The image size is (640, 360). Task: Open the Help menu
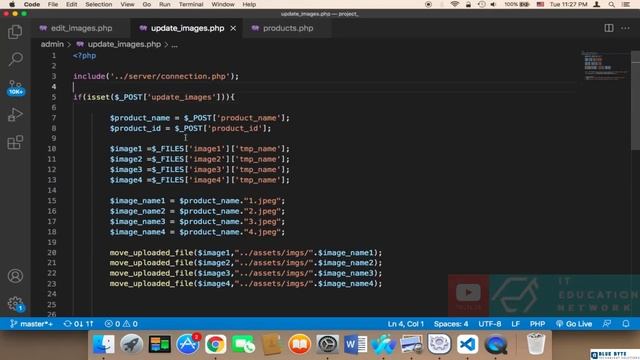tap(249, 4)
